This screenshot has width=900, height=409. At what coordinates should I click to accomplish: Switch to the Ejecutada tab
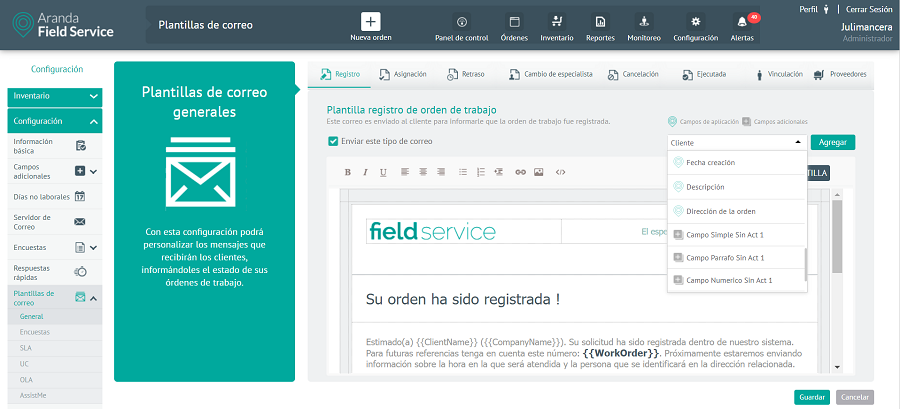coord(704,75)
